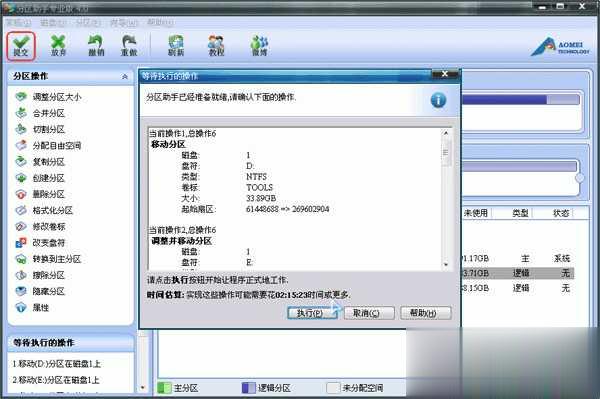Click the 类型 column header
Screen dimensions: 600x399
click(520, 213)
